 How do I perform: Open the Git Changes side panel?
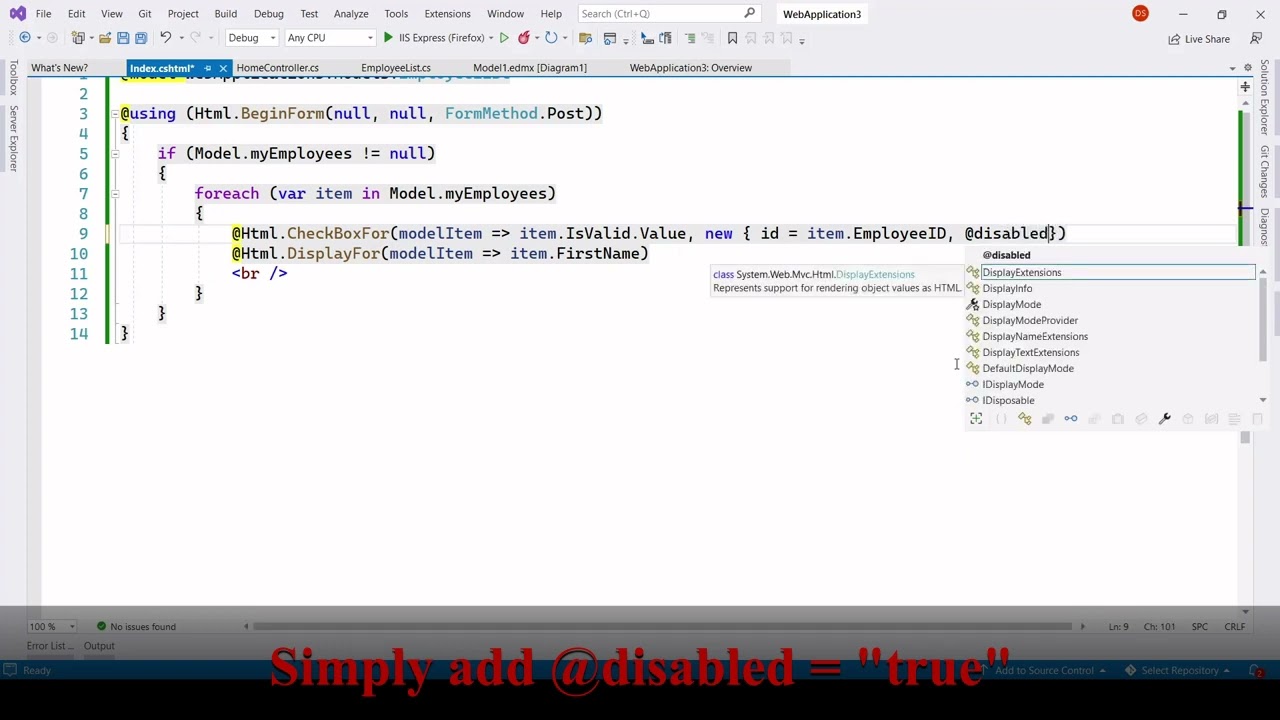1265,172
